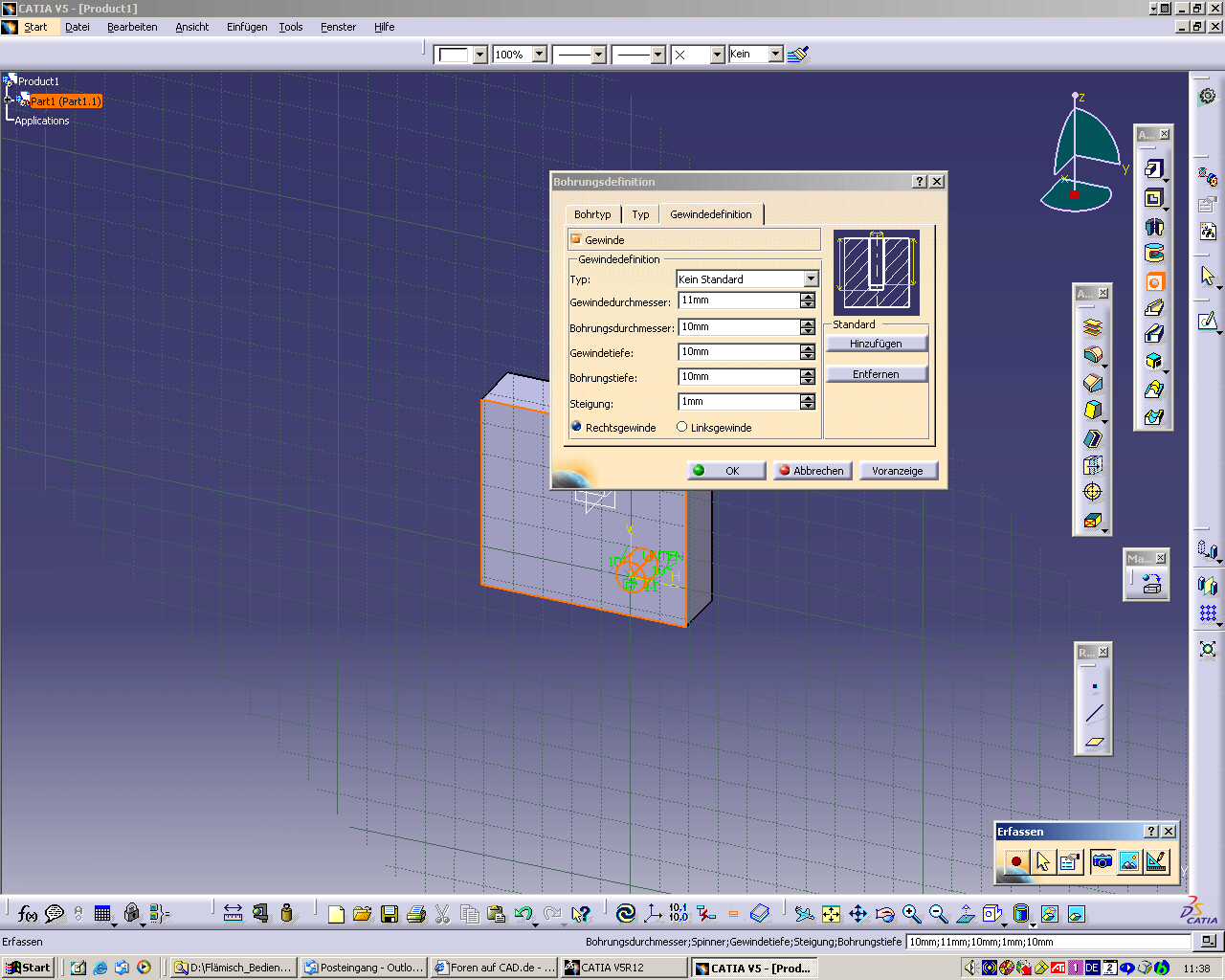The image size is (1225, 980).
Task: Click the Open folder icon
Action: [x=362, y=914]
